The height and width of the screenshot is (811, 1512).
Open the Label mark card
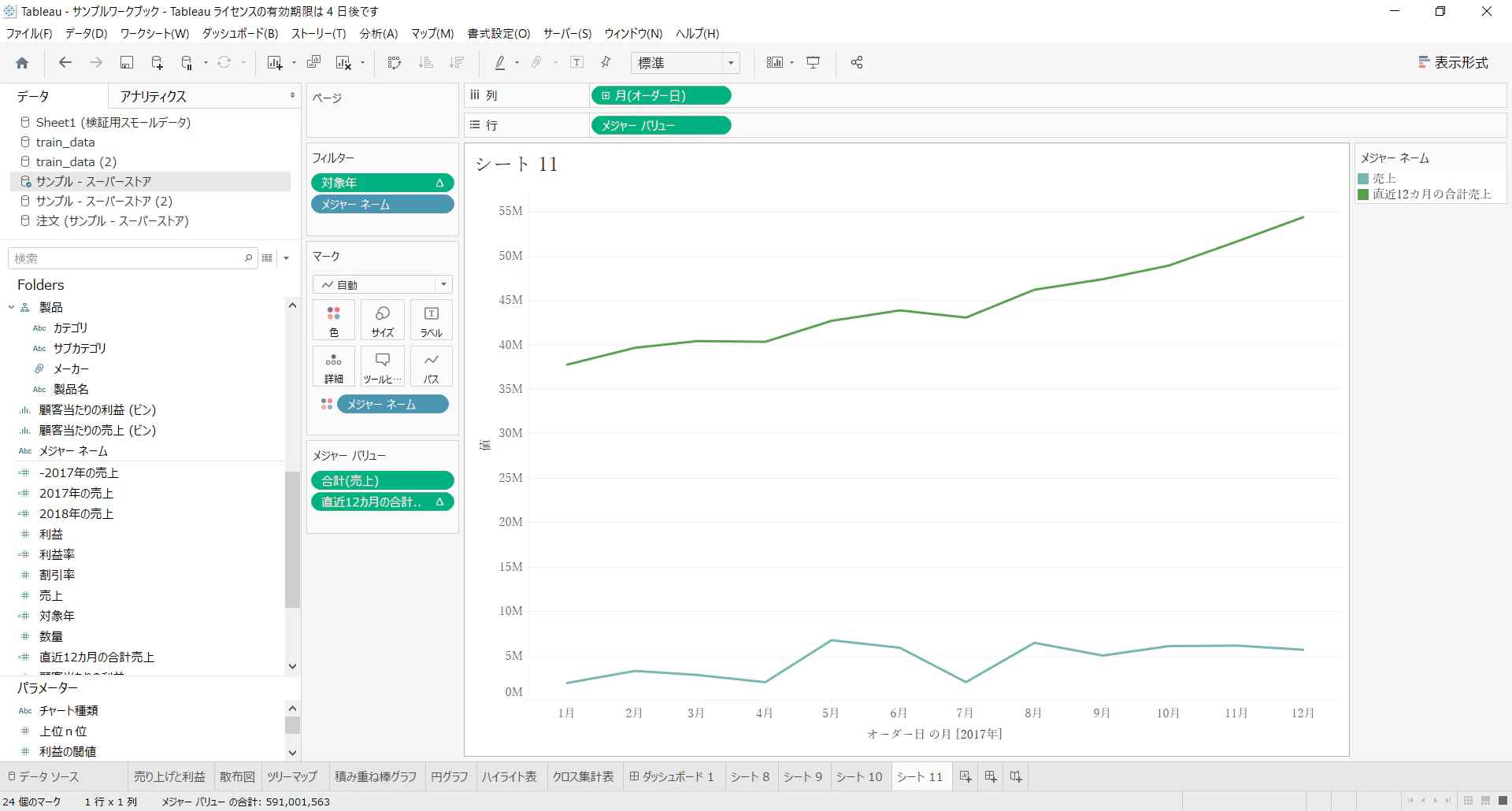click(x=432, y=320)
